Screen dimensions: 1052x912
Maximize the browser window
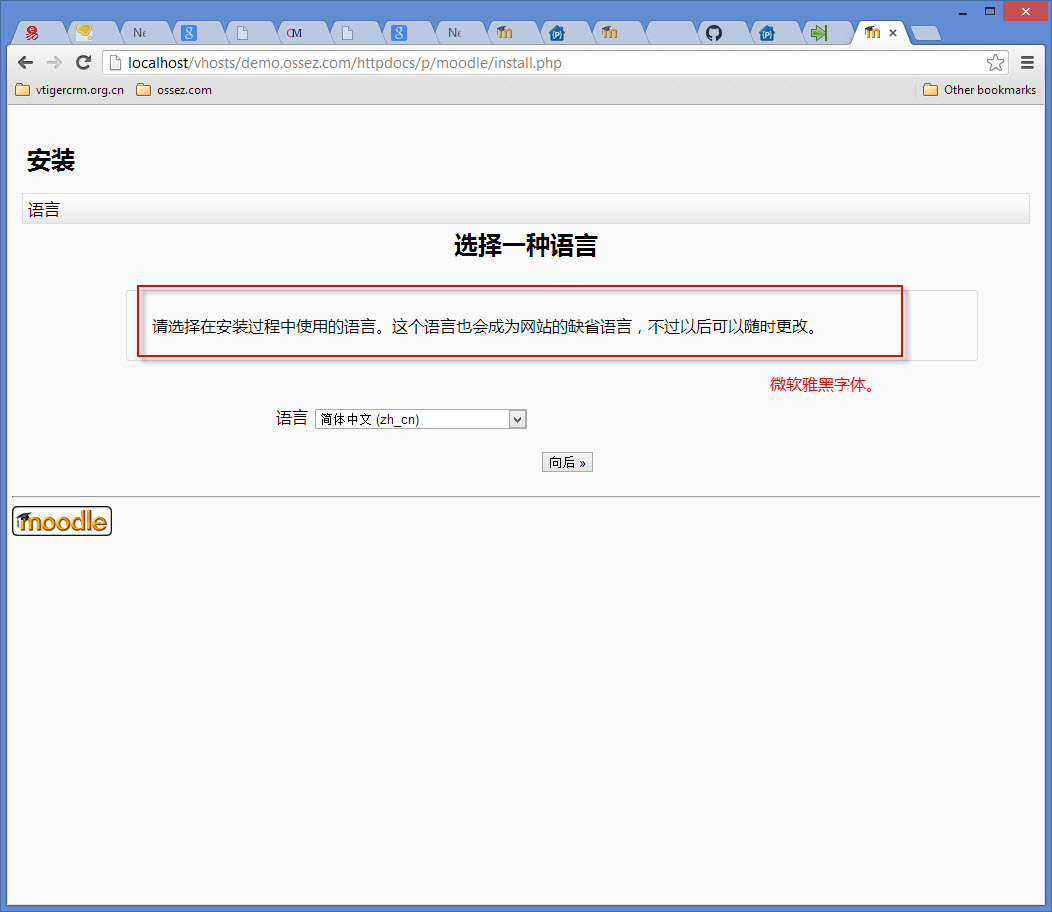click(990, 11)
